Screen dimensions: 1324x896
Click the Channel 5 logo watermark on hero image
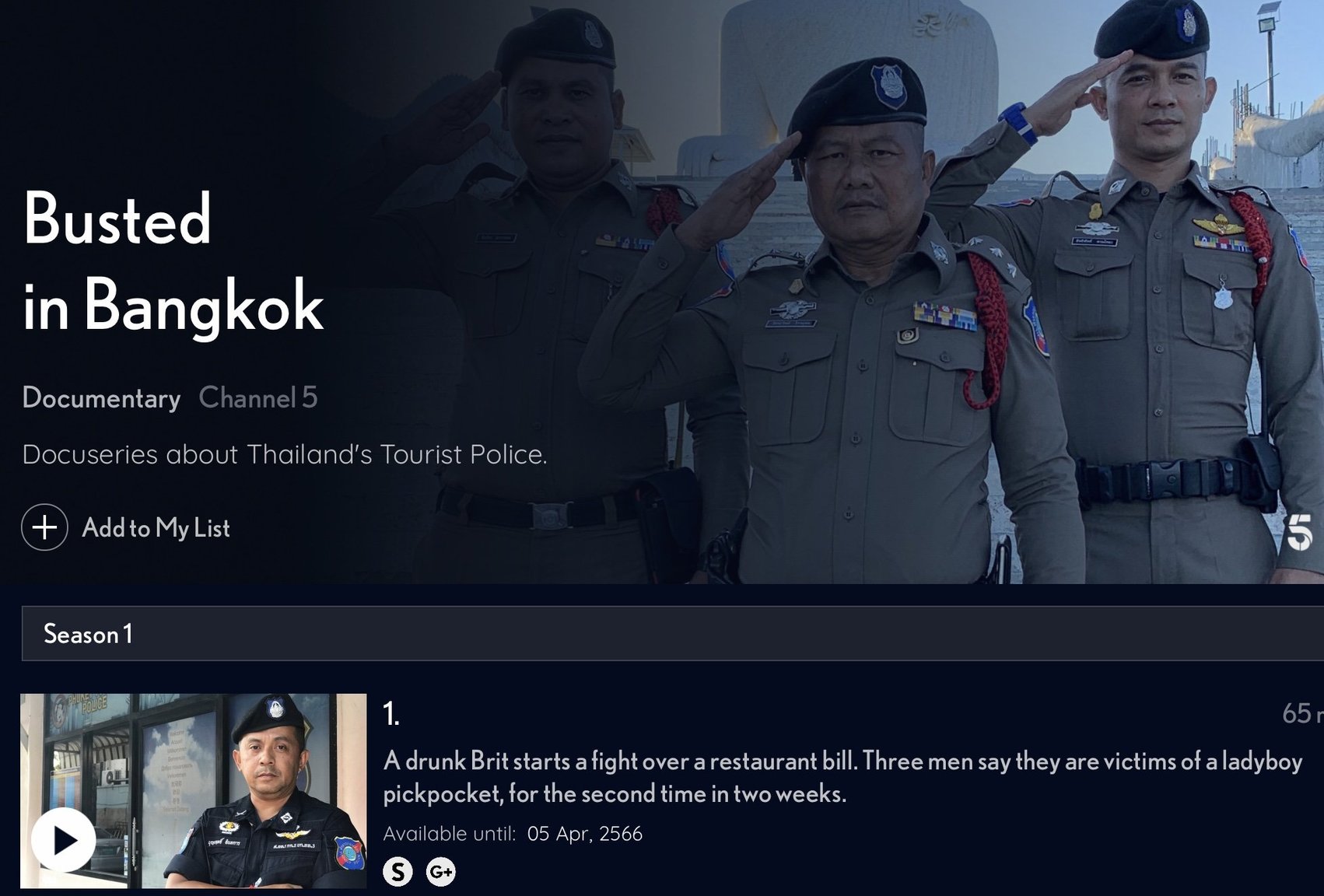tap(1299, 533)
